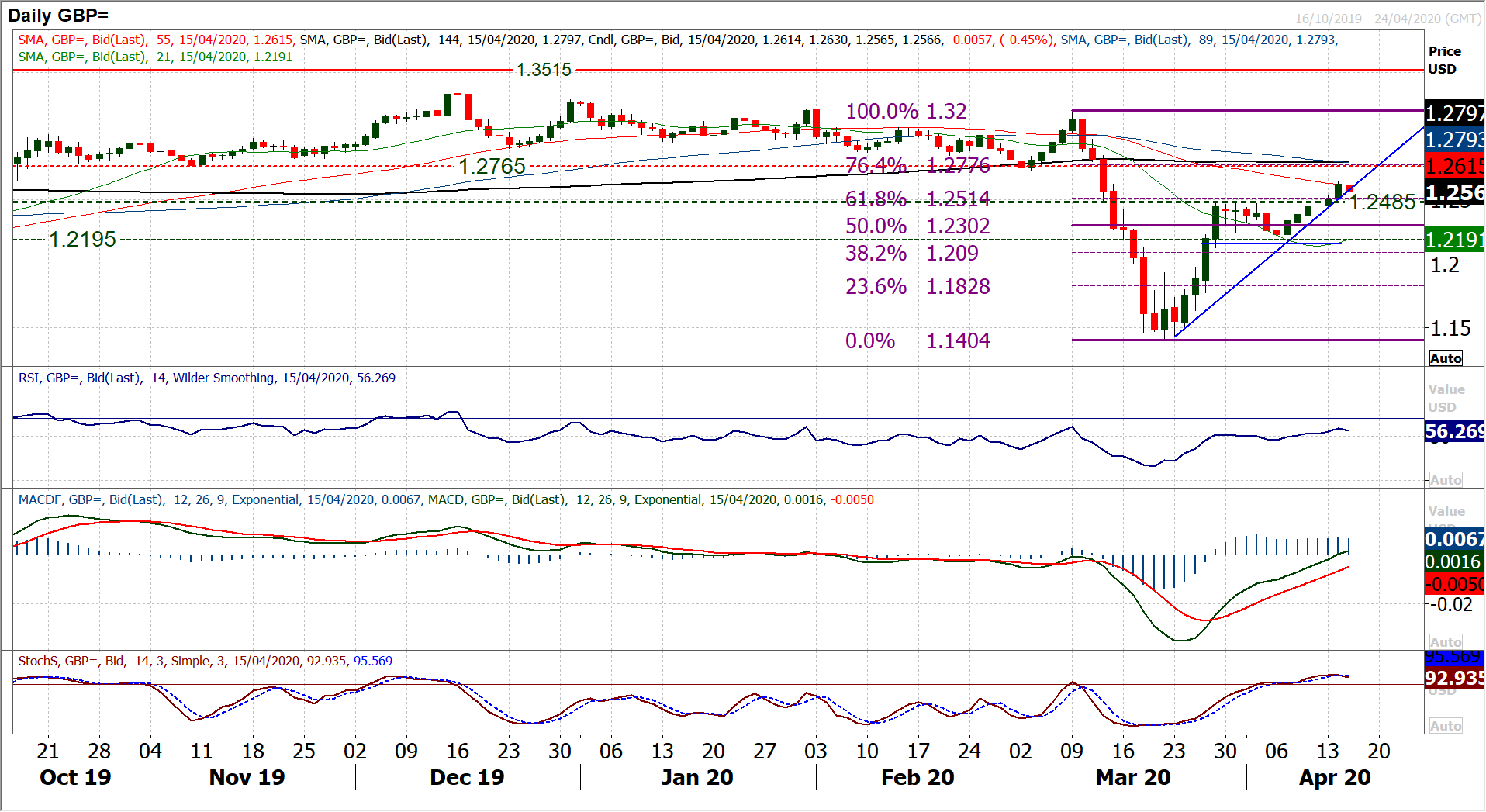Viewport: 1486px width, 812px height.
Task: Select the 21-period SMA legend entry
Action: coord(155,57)
